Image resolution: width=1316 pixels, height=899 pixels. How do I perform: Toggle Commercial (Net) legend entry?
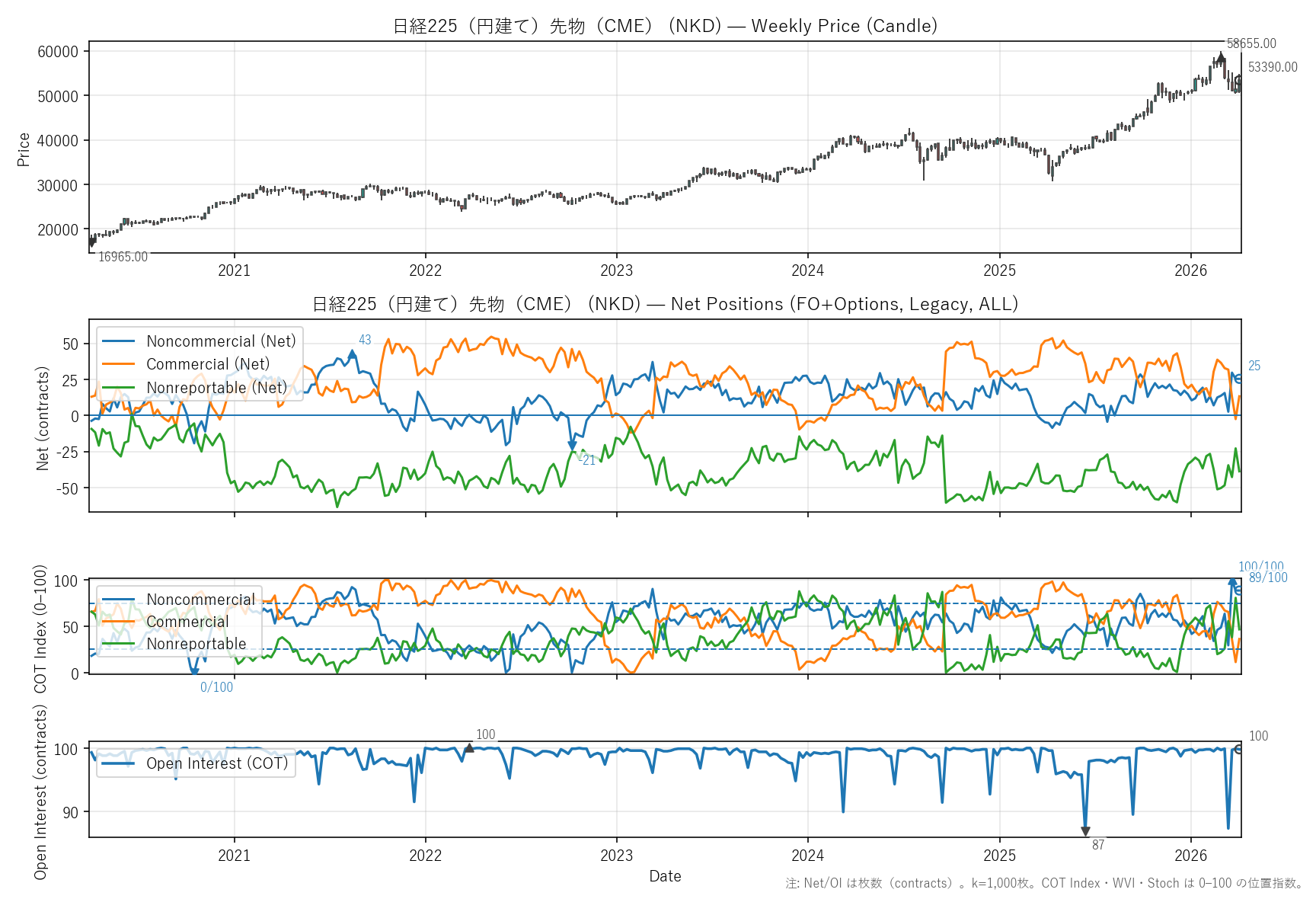207,364
